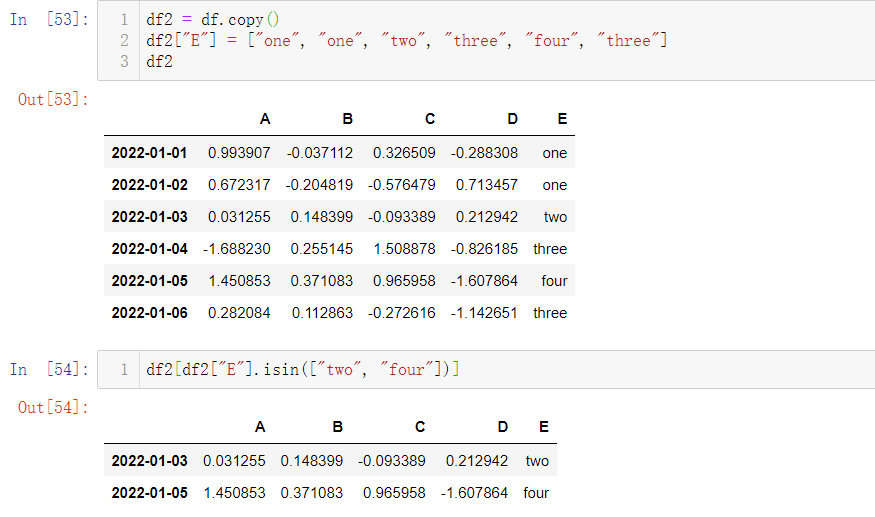Click the In [53] cell prompt
Image resolution: width=875 pixels, height=517 pixels.
(49, 20)
